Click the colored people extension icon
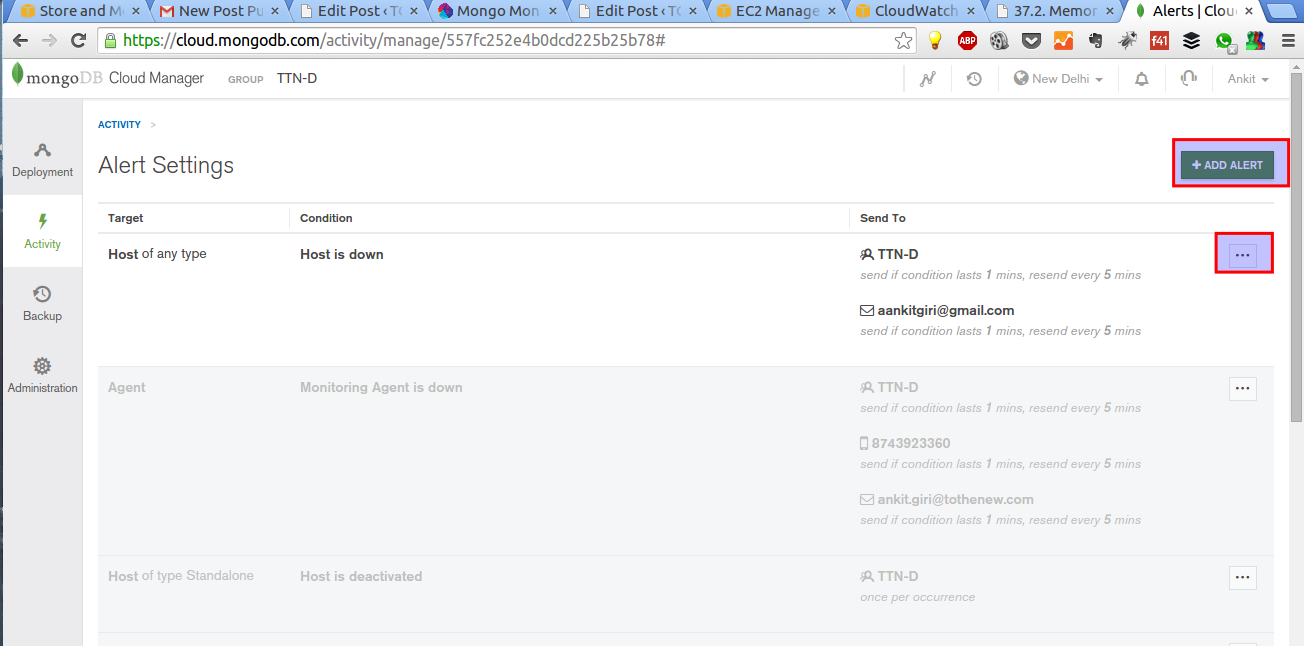1304x646 pixels. click(1256, 41)
